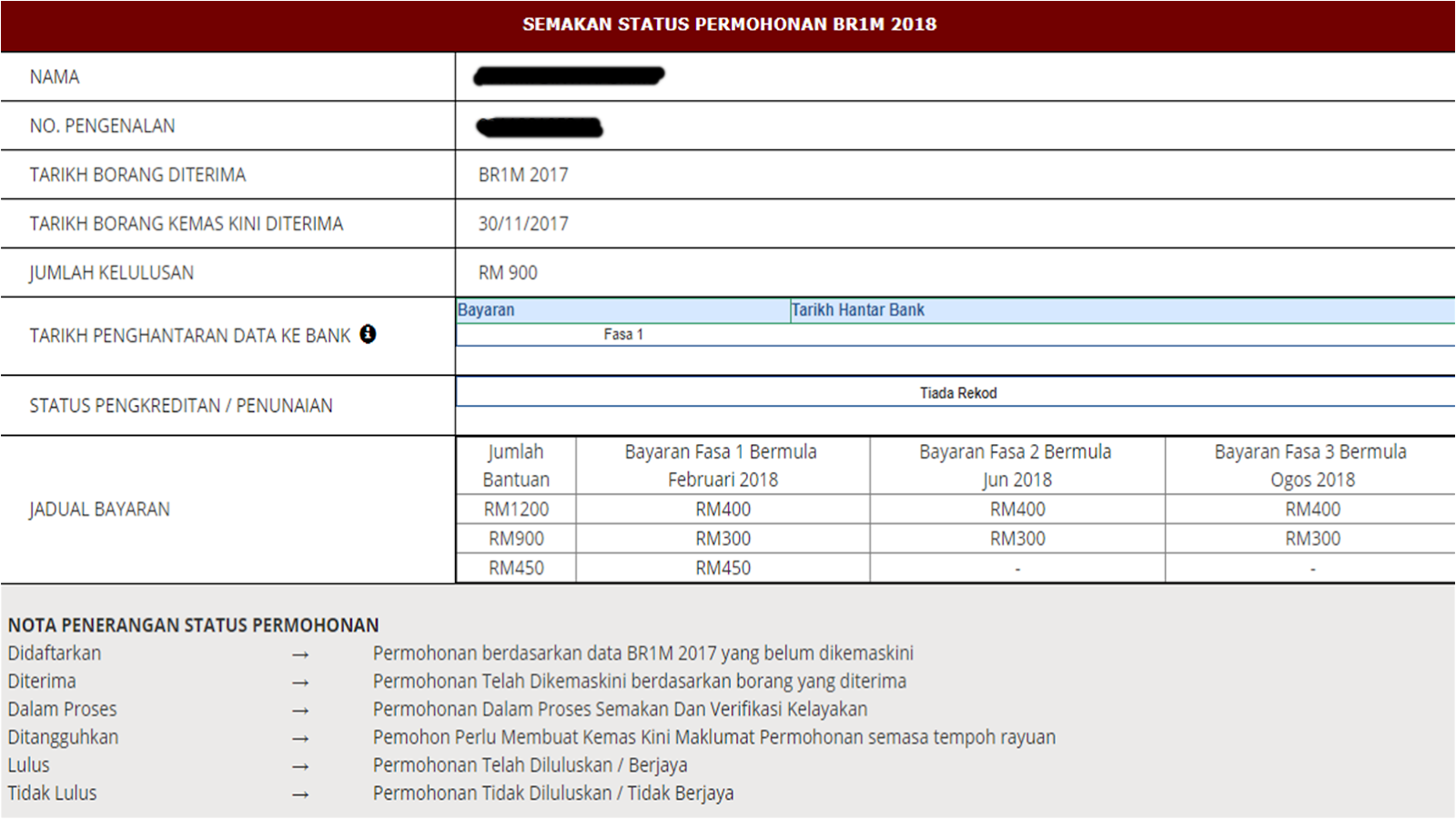Click the Didaftarkan status term
The width and height of the screenshot is (1456, 819).
point(55,653)
